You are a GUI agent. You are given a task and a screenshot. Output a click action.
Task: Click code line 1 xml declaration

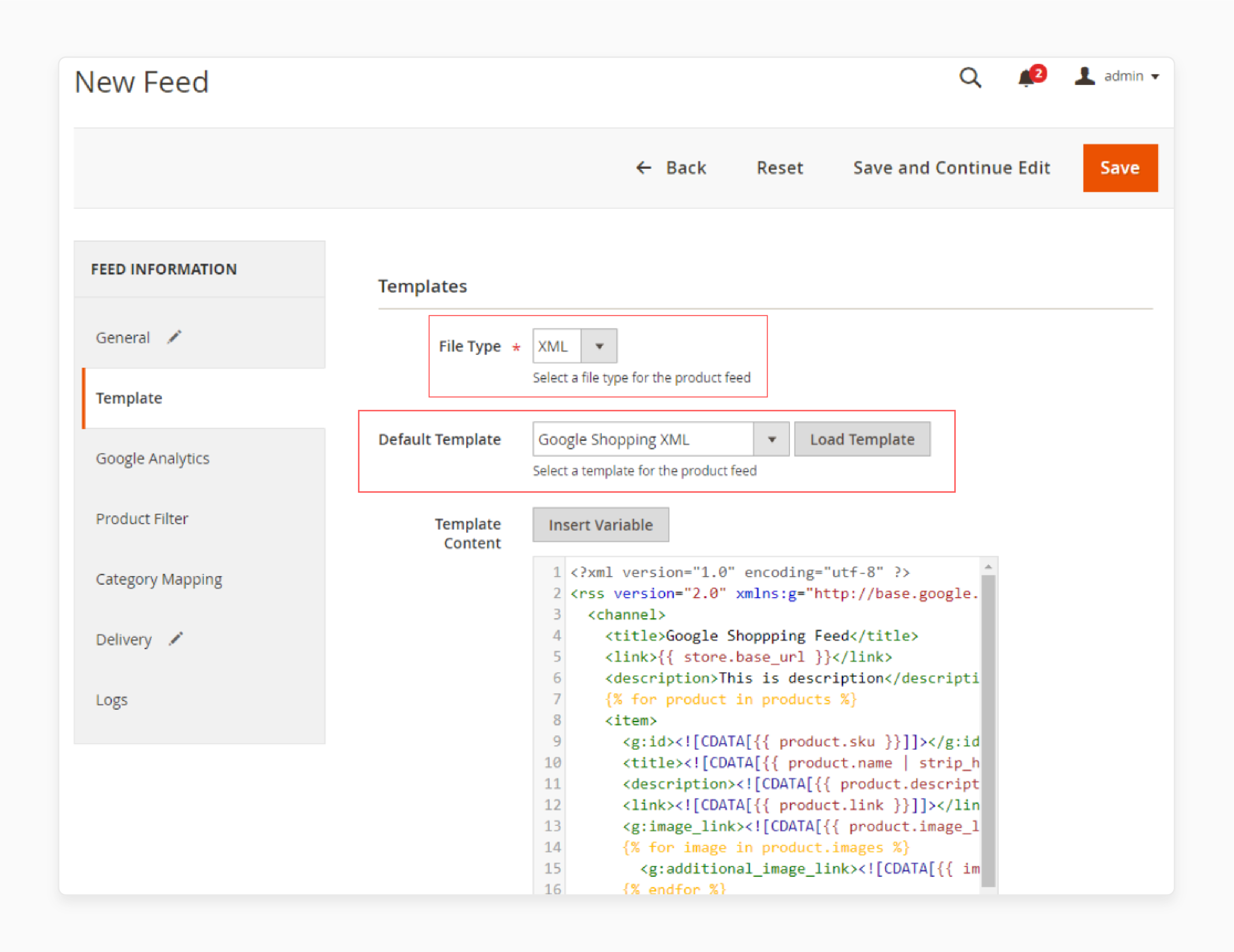click(740, 572)
